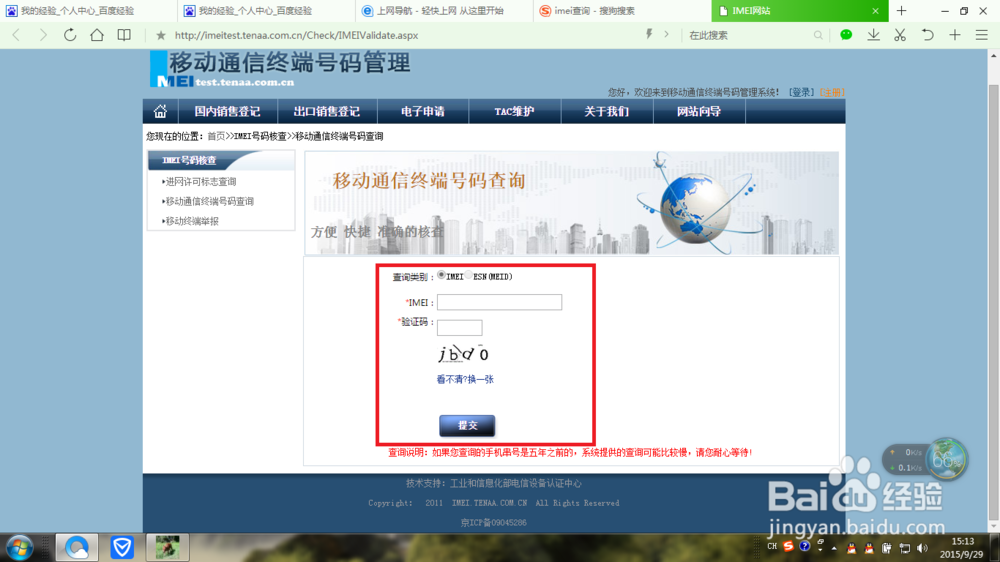Viewport: 1000px width, 562px height.
Task: Click 看不清?换一张 captcha refresh link
Action: pos(465,380)
